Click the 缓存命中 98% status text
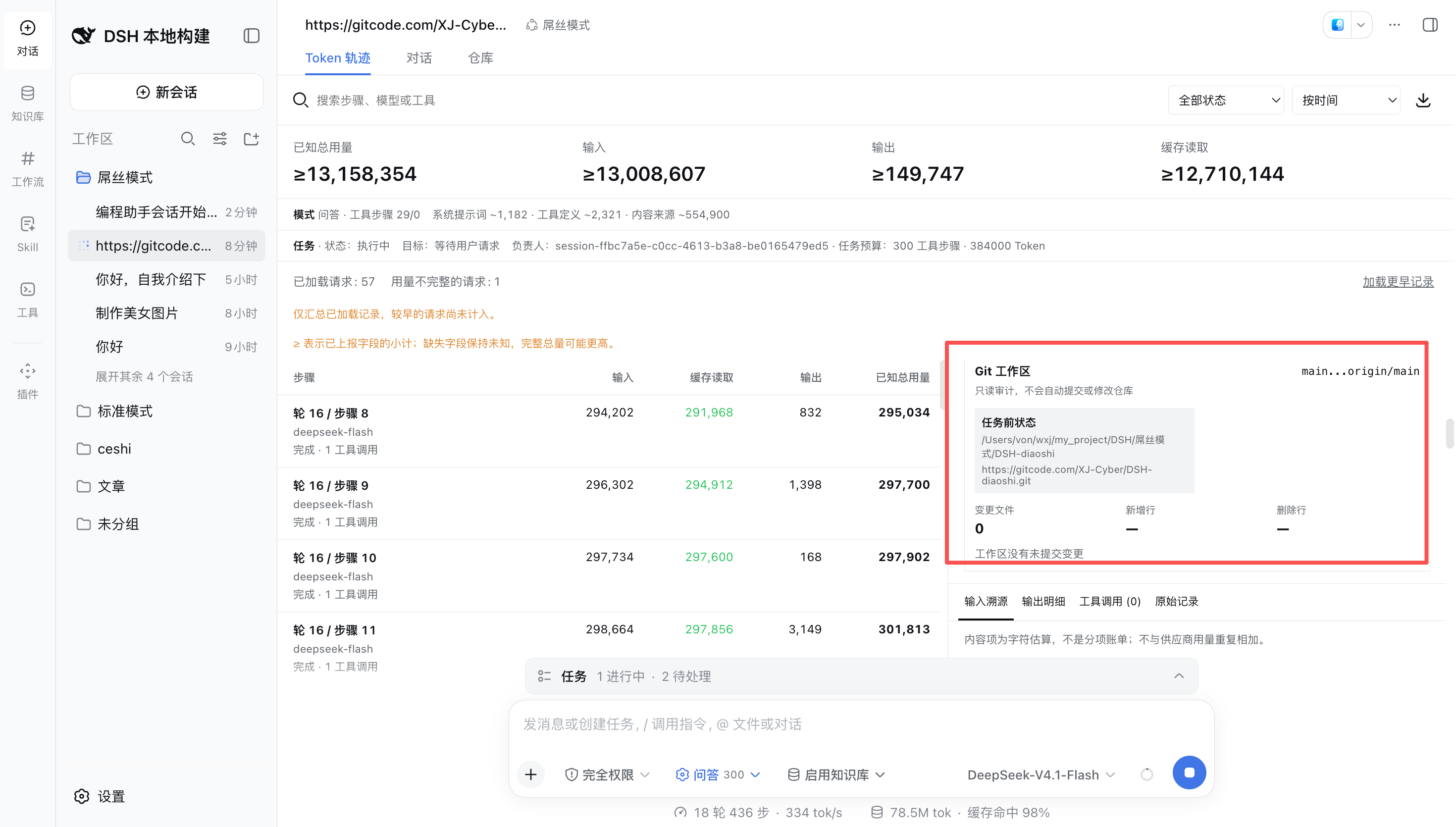1456x827 pixels. [1008, 813]
